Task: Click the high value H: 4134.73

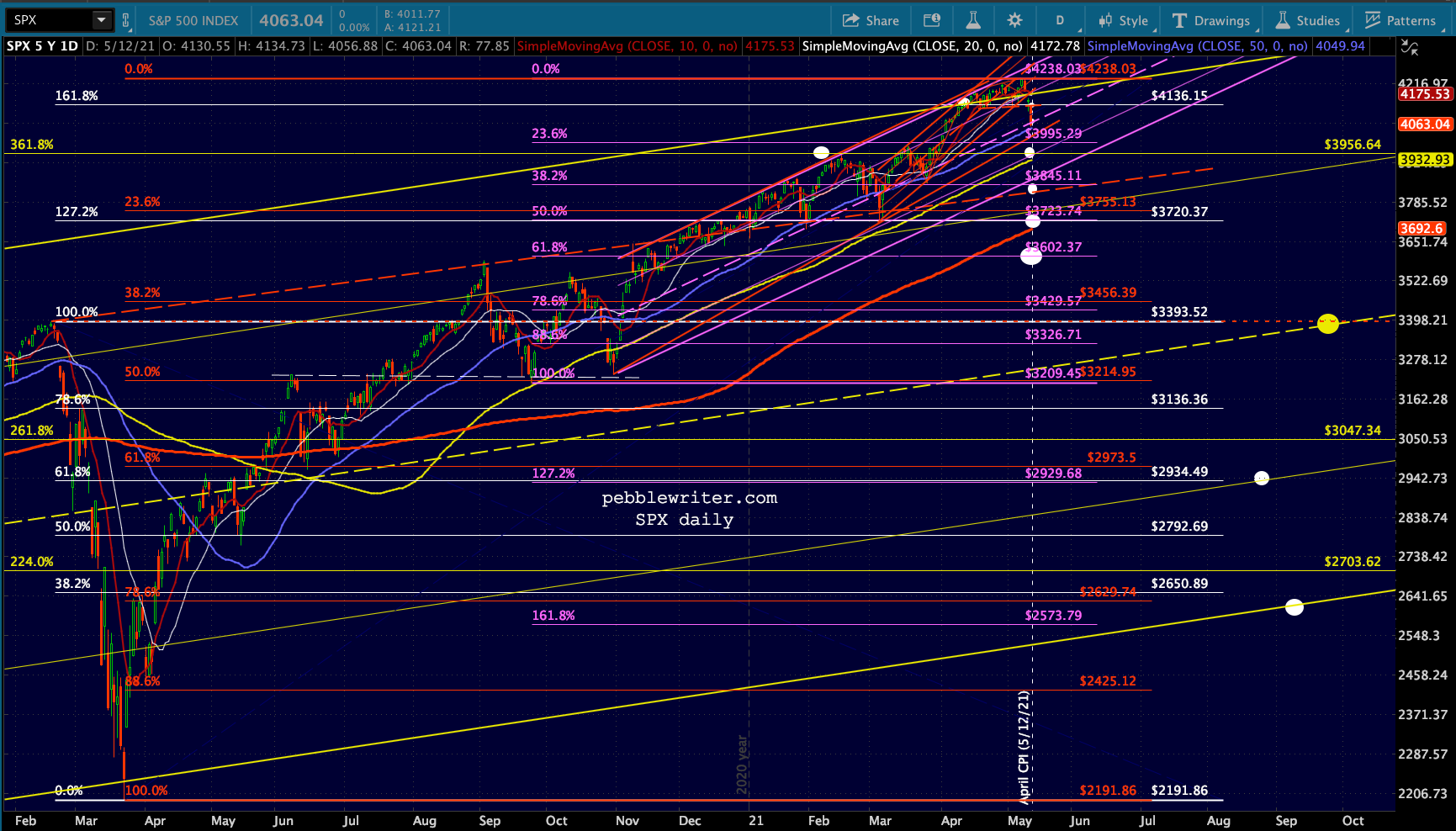Action: (272, 46)
